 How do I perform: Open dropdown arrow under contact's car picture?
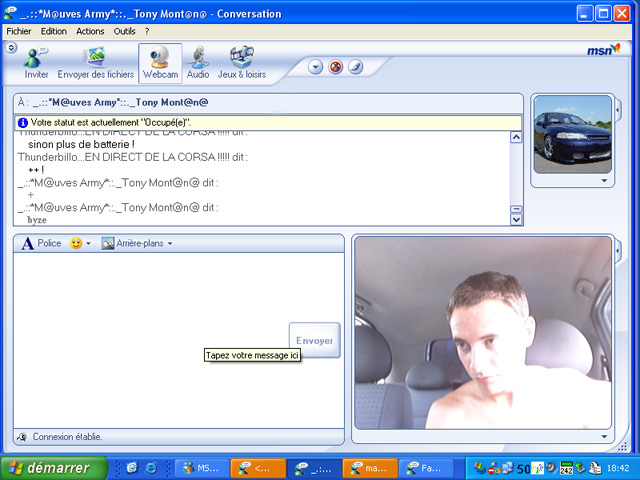click(x=604, y=180)
